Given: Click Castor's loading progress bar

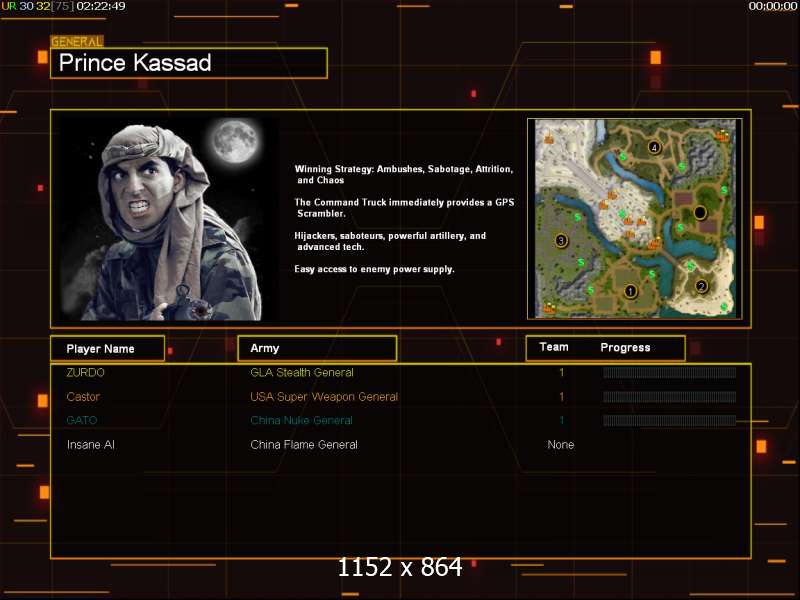Looking at the screenshot, I should (669, 396).
